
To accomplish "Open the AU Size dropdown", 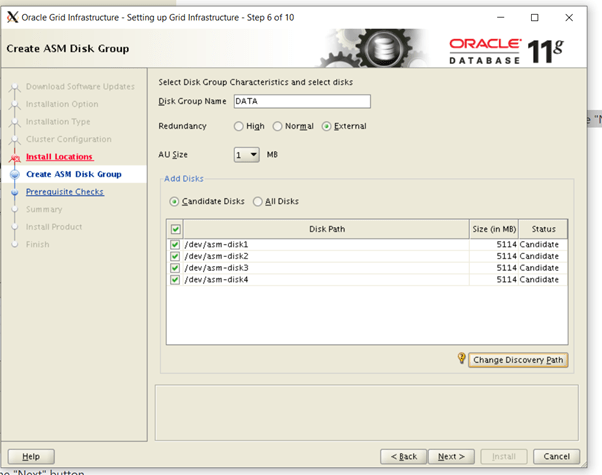I will (246, 155).
